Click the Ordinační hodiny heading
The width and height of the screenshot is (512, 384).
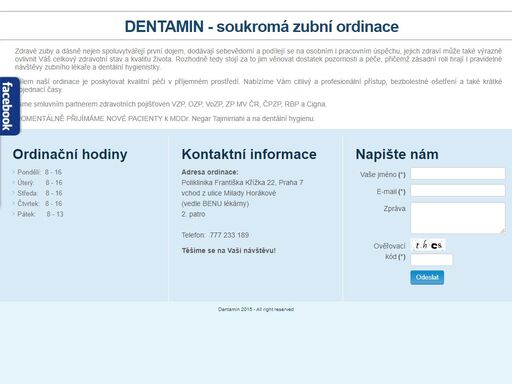[x=70, y=154]
